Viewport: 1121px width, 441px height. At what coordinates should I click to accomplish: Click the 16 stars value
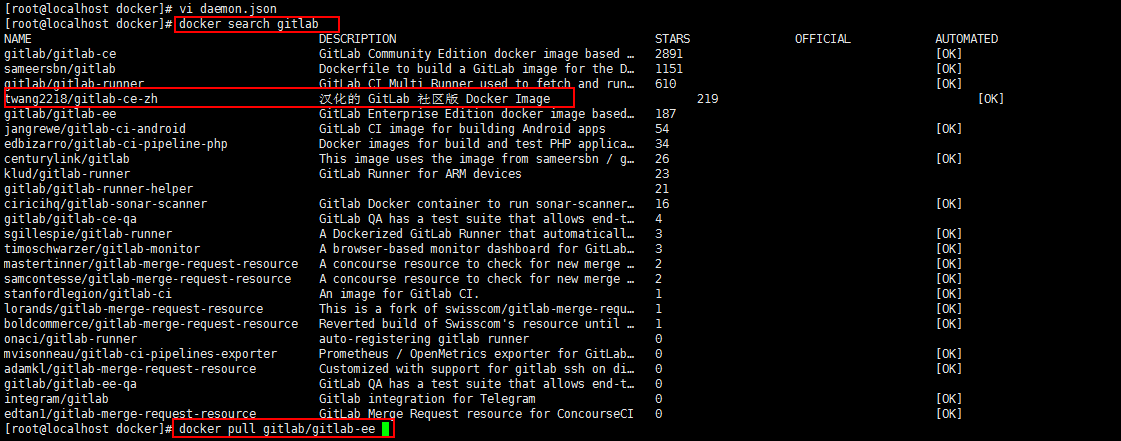[661, 204]
